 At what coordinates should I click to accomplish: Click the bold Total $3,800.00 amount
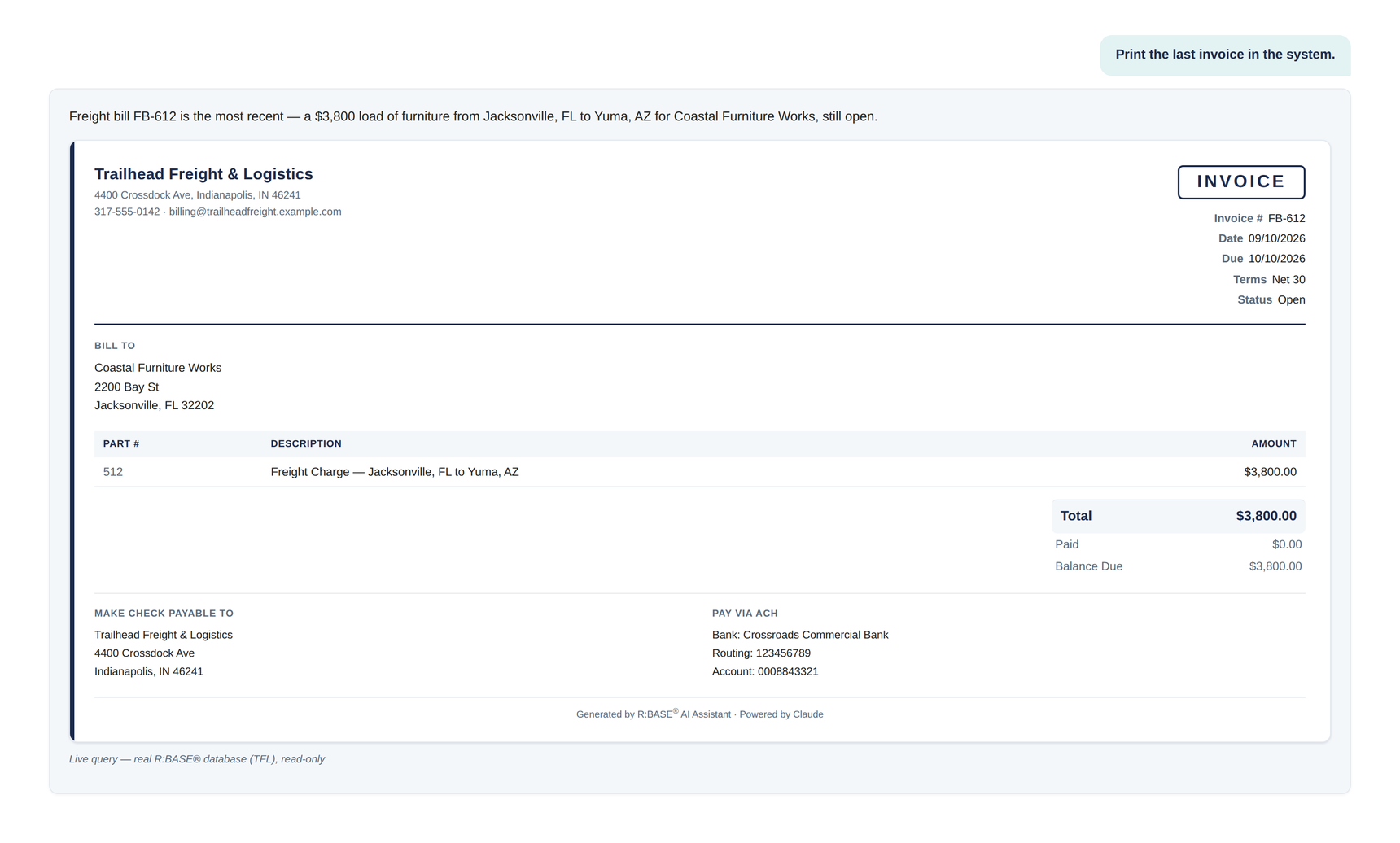tap(1266, 516)
